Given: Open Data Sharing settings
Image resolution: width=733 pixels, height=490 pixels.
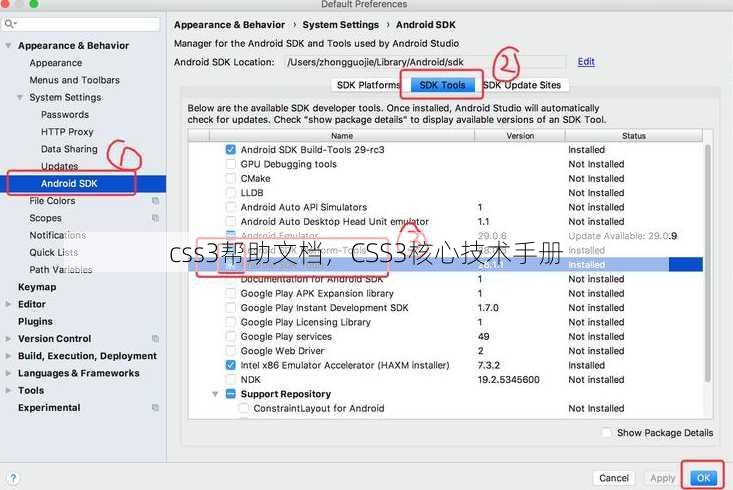Looking at the screenshot, I should [69, 149].
